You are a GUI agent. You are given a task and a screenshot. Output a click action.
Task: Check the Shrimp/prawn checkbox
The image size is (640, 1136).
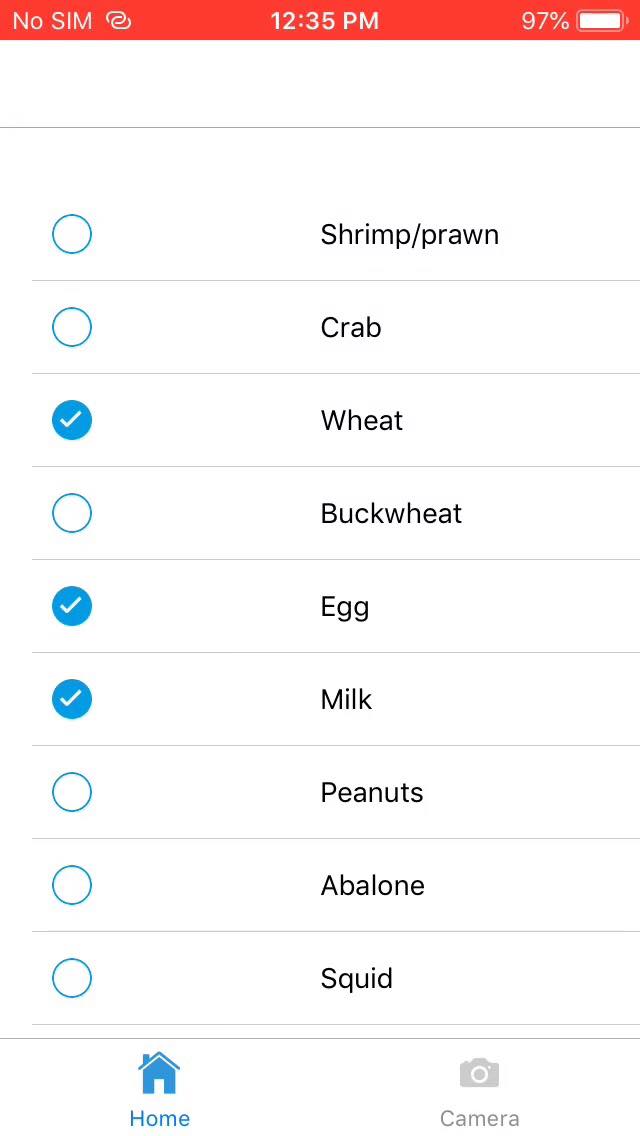(x=72, y=234)
